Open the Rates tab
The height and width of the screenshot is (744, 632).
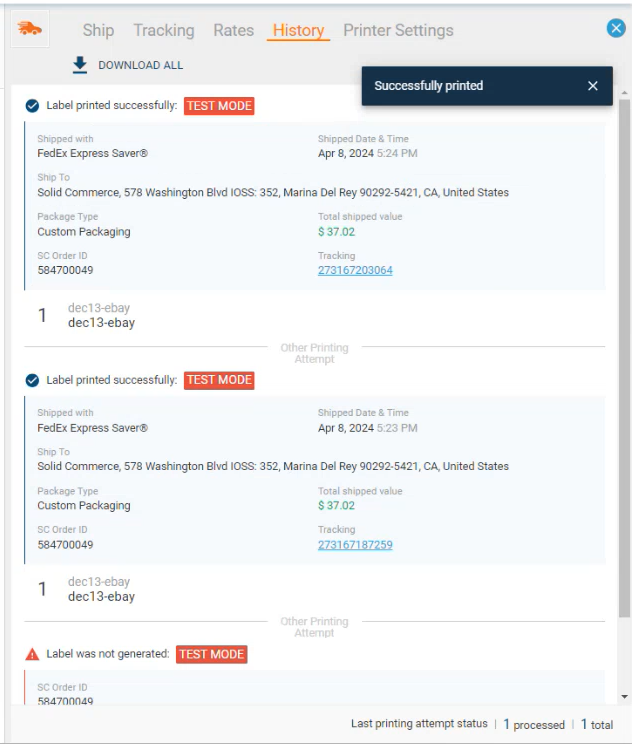point(233,30)
